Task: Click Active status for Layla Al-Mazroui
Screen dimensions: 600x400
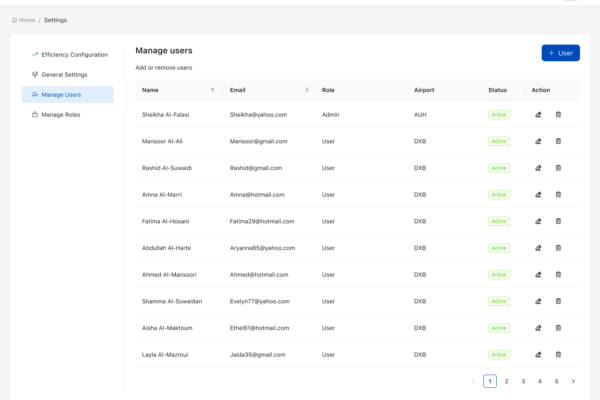Action: pyautogui.click(x=499, y=355)
